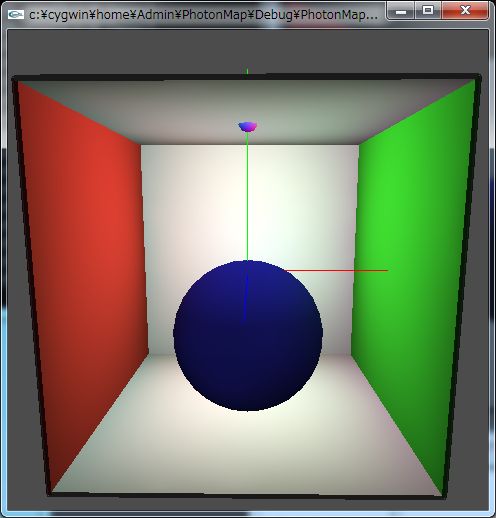Maximize the PhotonMap window
This screenshot has height=518, width=496.
click(428, 11)
